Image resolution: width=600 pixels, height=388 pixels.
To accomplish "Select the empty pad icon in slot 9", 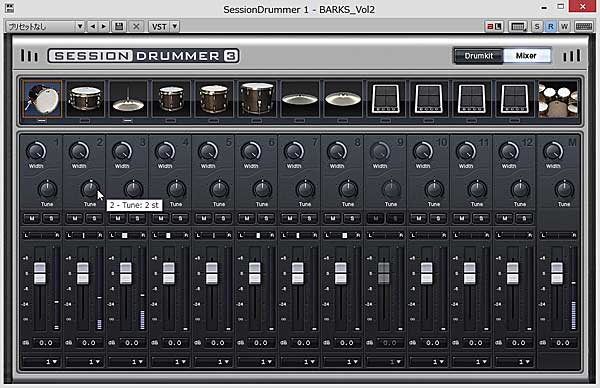I will (386, 99).
